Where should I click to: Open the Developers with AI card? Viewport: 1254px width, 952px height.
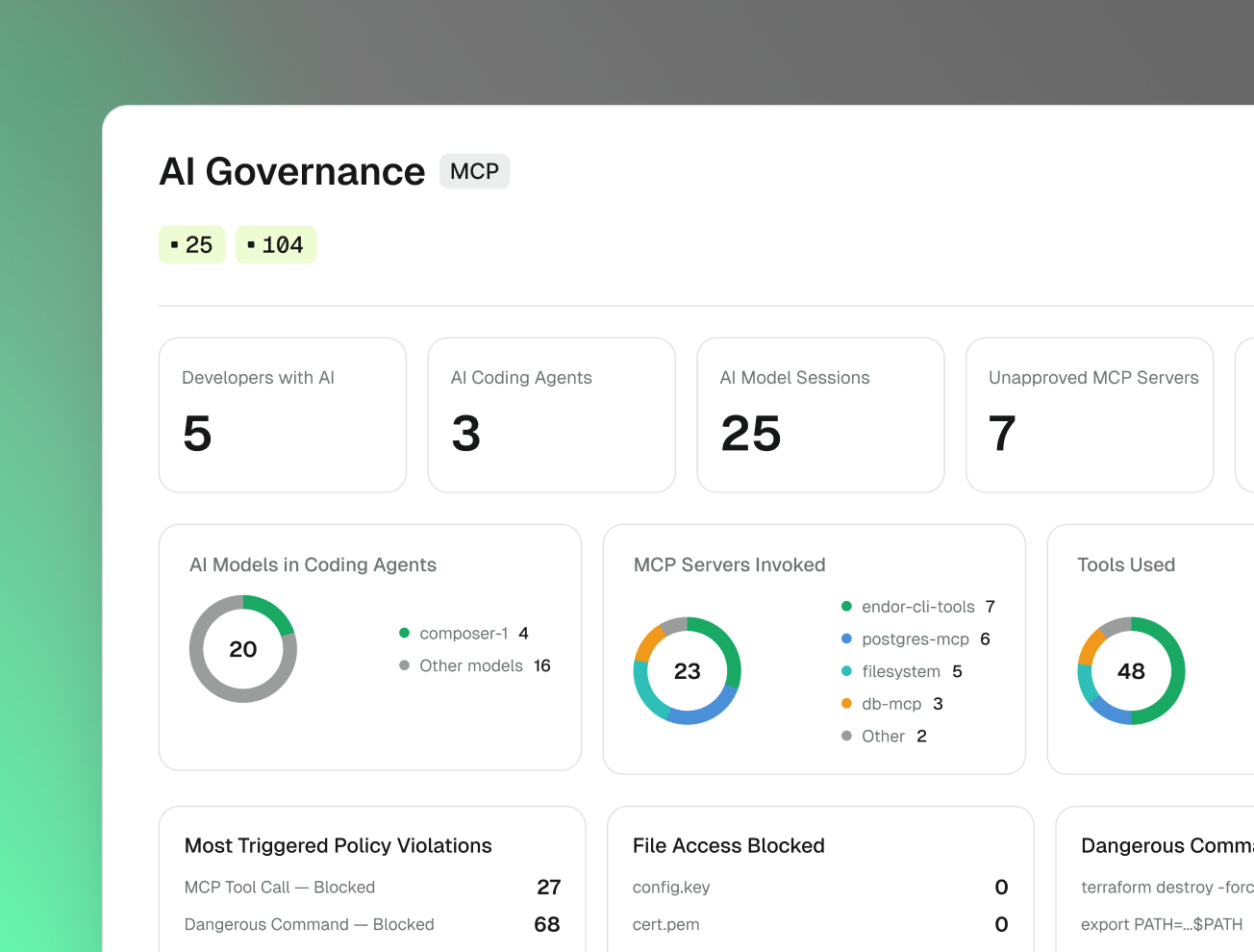283,415
